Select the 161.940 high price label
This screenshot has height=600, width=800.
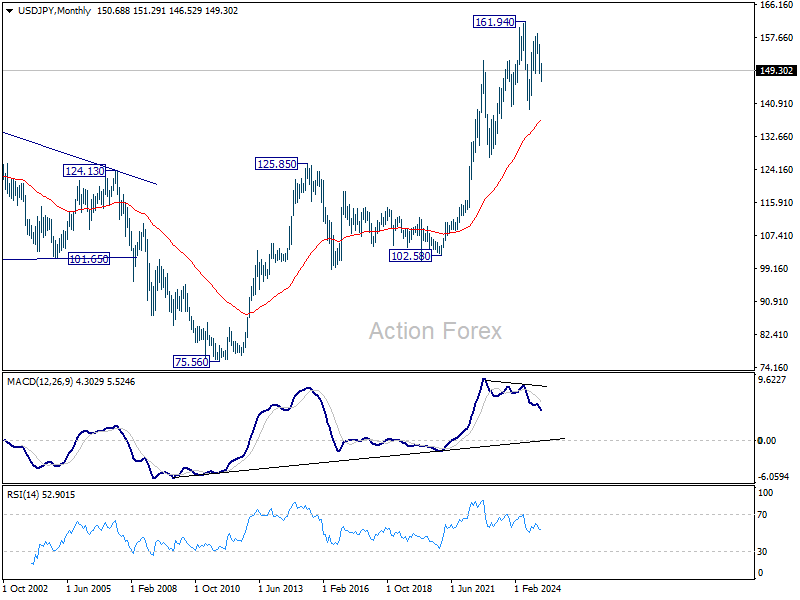[x=494, y=22]
